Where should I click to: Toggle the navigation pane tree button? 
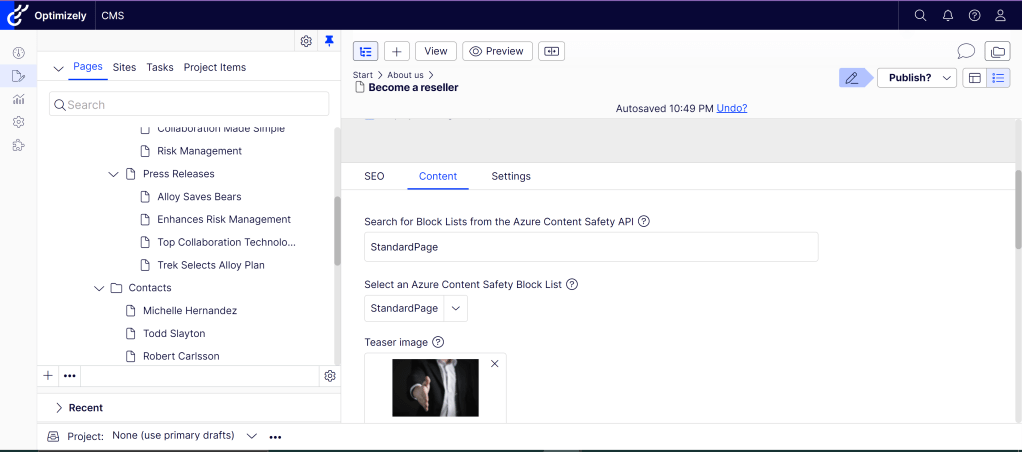(x=366, y=51)
